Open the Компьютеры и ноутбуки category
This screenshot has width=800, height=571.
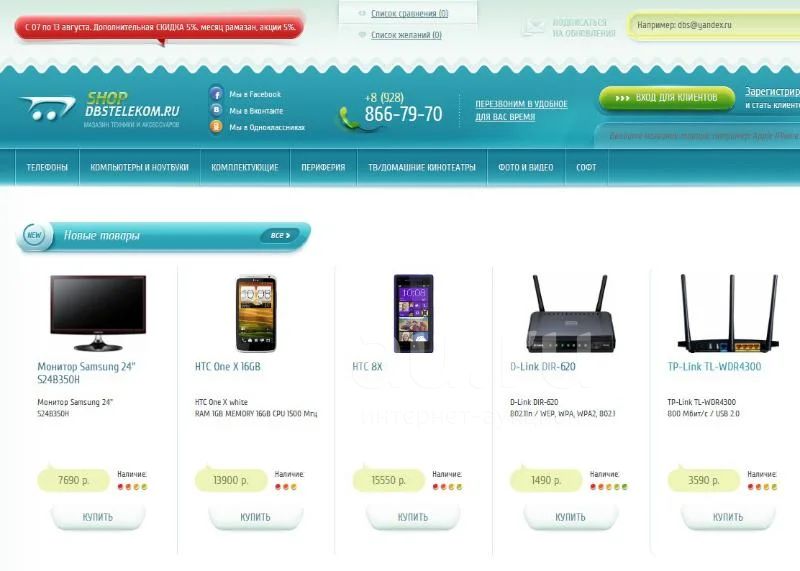pyautogui.click(x=139, y=167)
